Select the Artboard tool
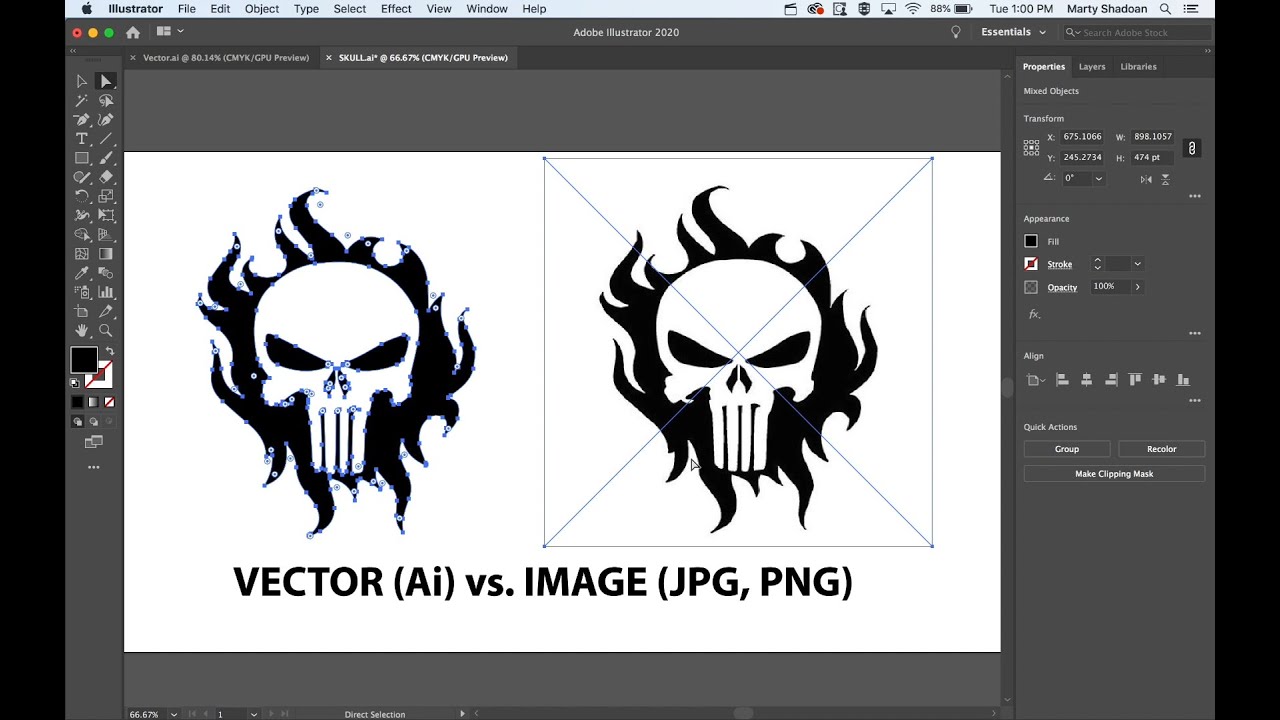This screenshot has width=1280, height=720. (82, 311)
